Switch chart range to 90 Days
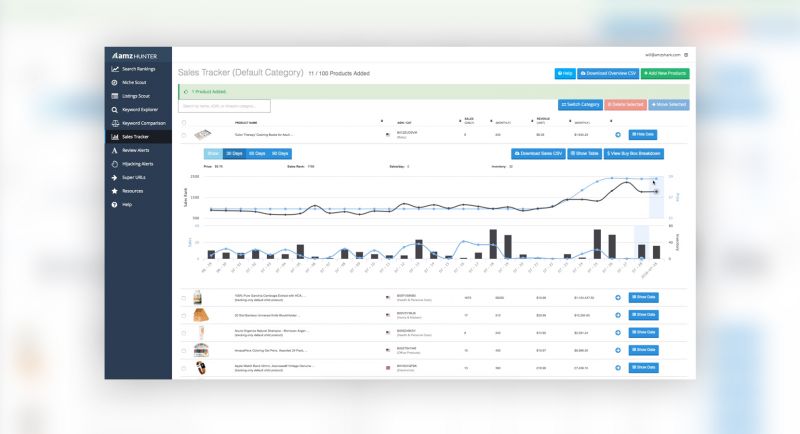This screenshot has width=800, height=434. coord(280,154)
